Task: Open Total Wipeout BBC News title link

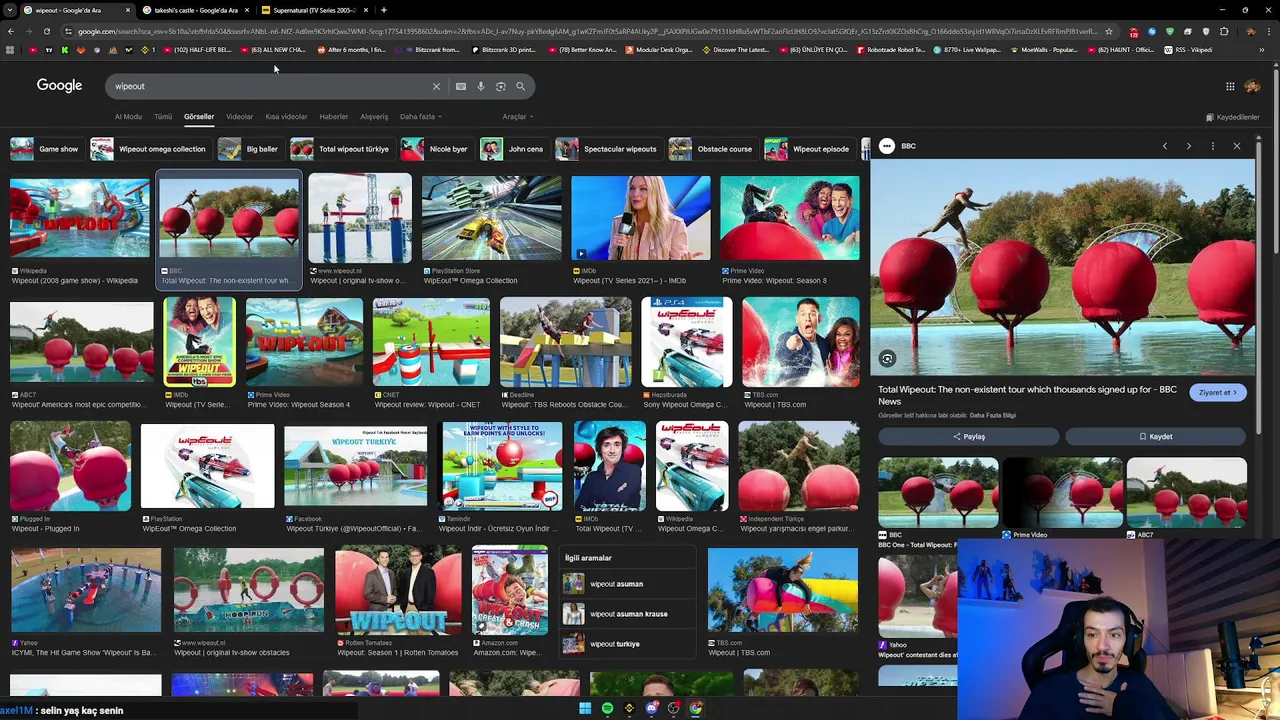Action: tap(1027, 395)
